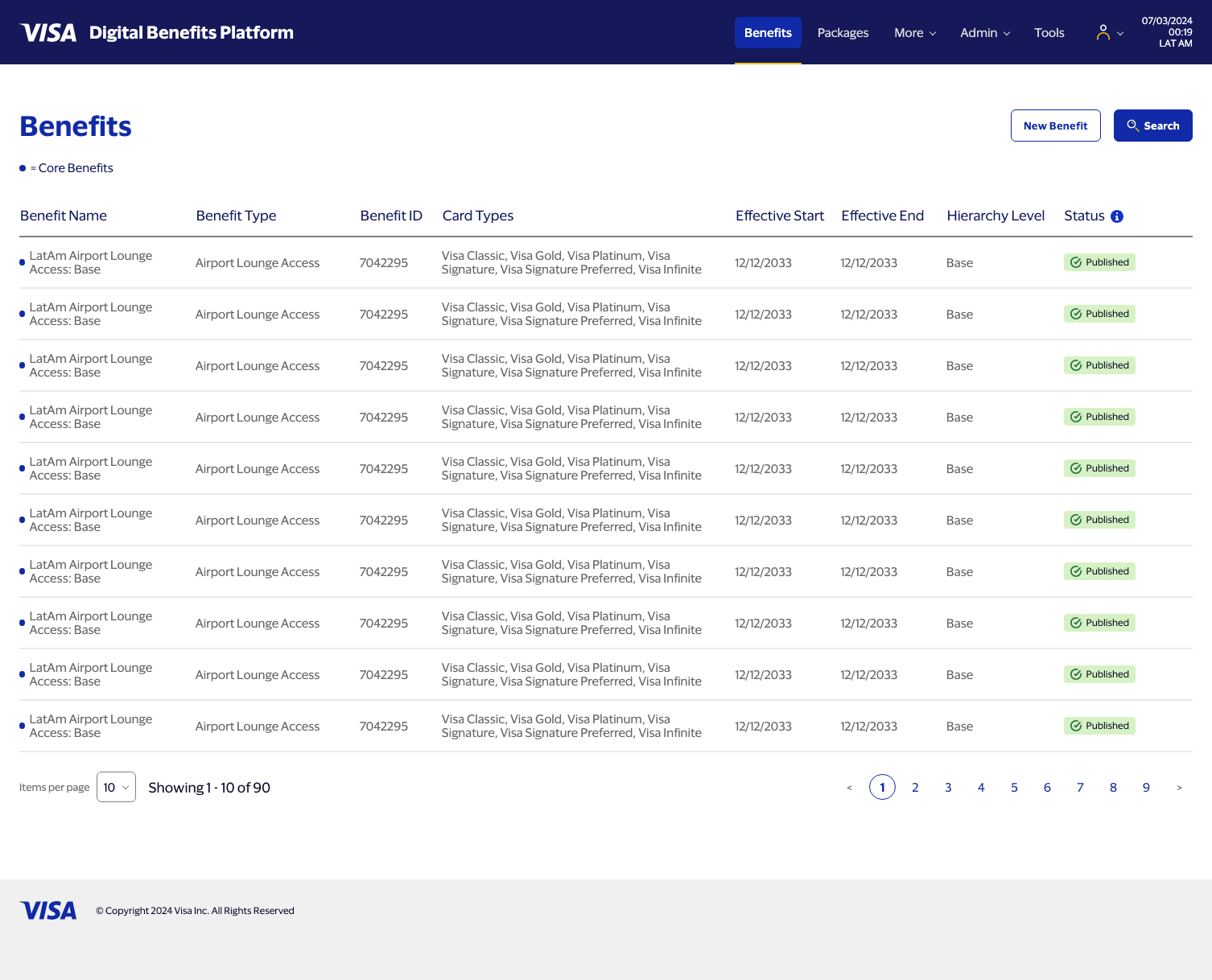Screen dimensions: 1212x980
Task: Select current page 1 in pagination
Action: pyautogui.click(x=882, y=787)
